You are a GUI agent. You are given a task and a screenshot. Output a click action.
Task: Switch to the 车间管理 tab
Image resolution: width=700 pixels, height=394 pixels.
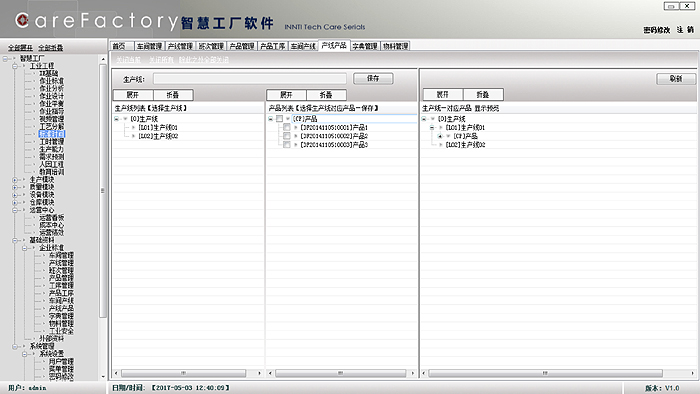149,46
